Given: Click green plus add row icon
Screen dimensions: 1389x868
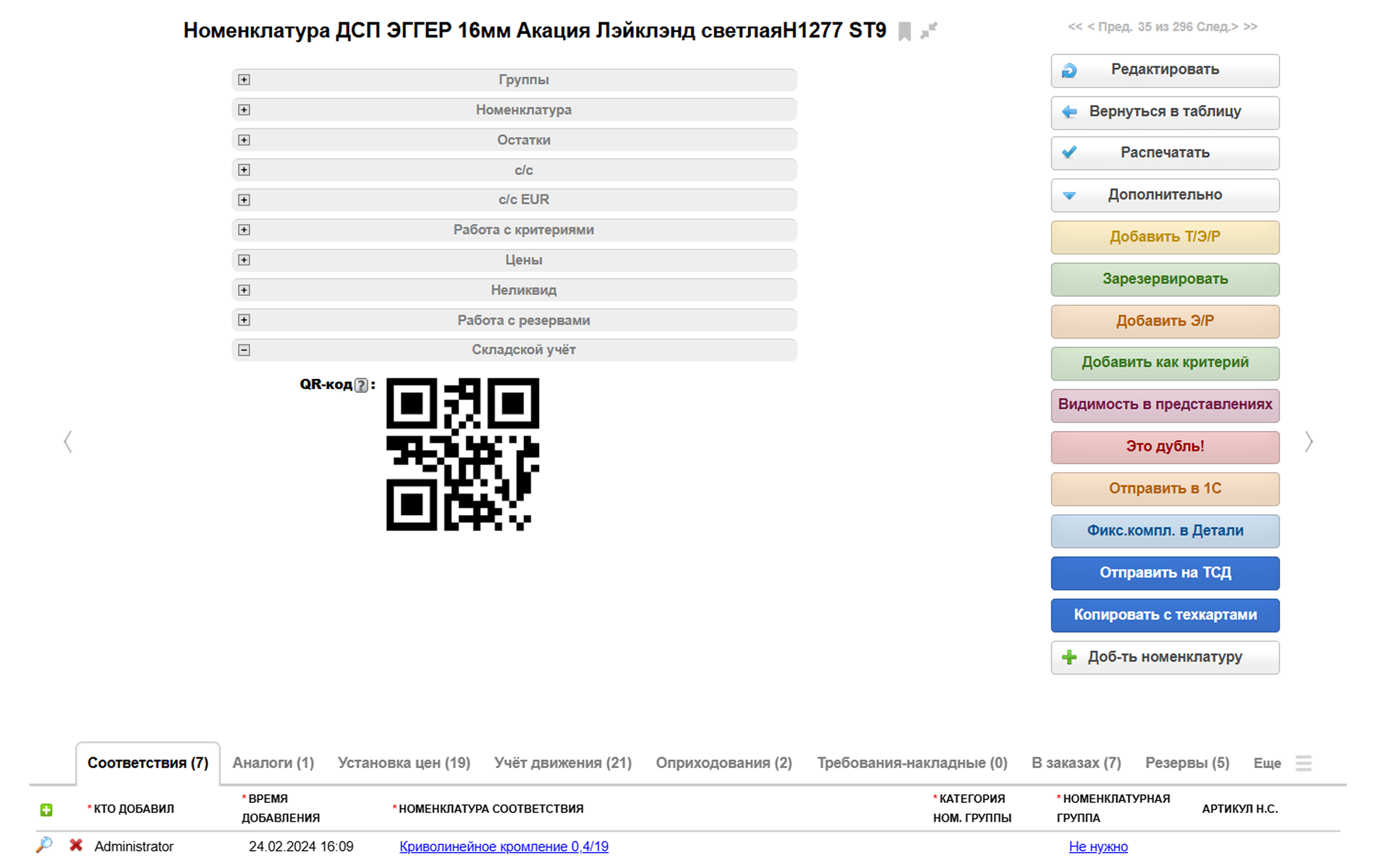Looking at the screenshot, I should 46,809.
